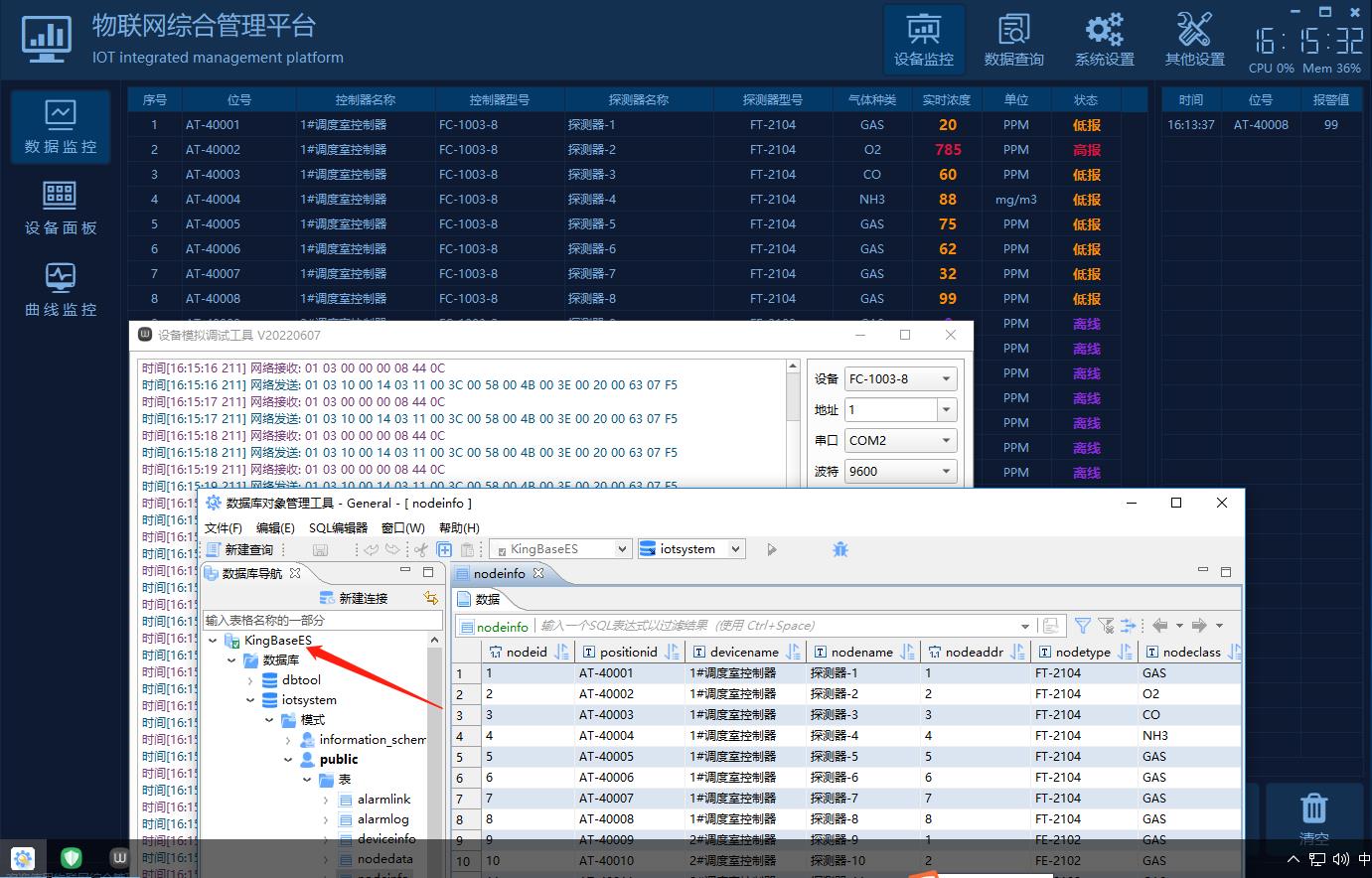Collapse the iotsystem database tree node
This screenshot has width=1372, height=878.
coord(251,700)
